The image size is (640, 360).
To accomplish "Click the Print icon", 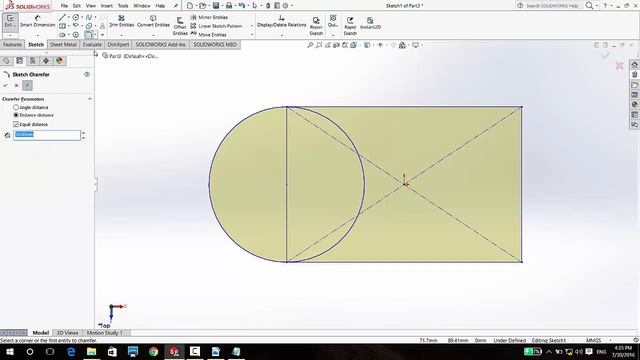I will tap(229, 6).
